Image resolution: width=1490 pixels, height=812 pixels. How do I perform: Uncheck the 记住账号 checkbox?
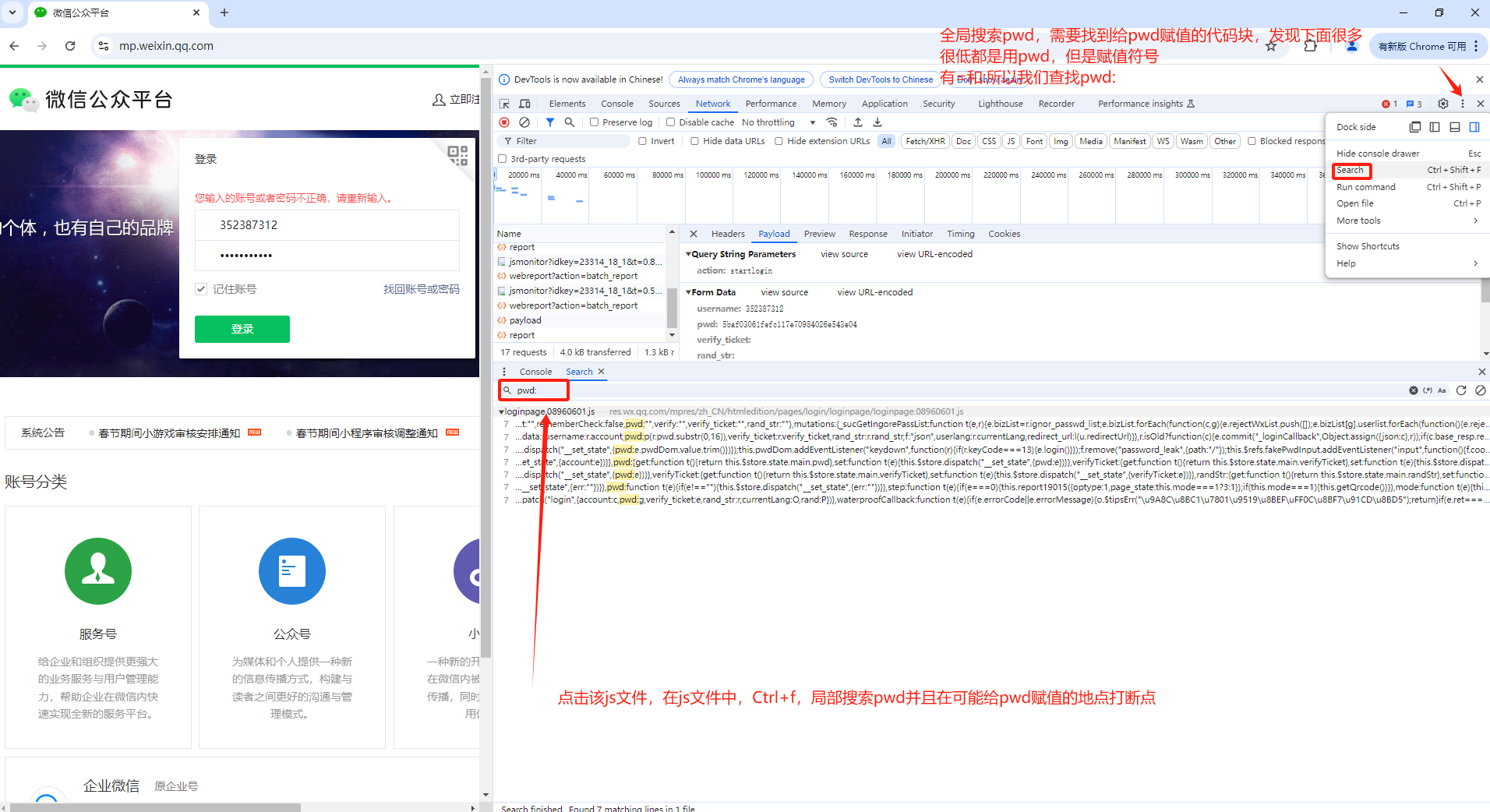(x=201, y=289)
